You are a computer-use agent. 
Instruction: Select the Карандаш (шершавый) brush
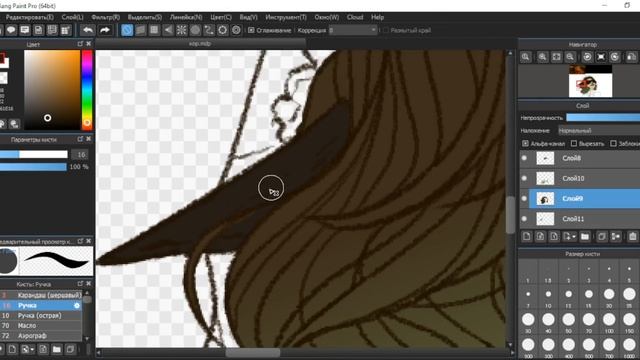click(x=41, y=295)
